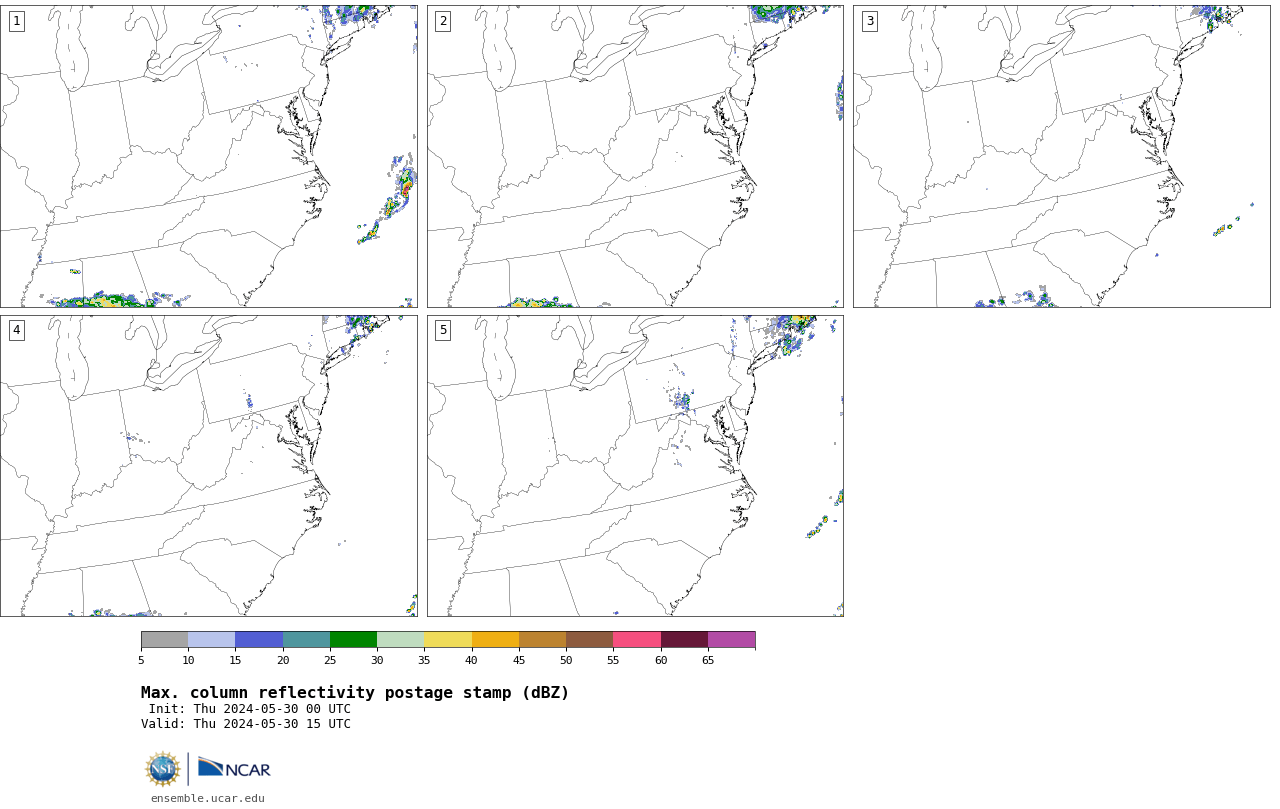
Task: Click the NSF logo
Action: coord(163,769)
